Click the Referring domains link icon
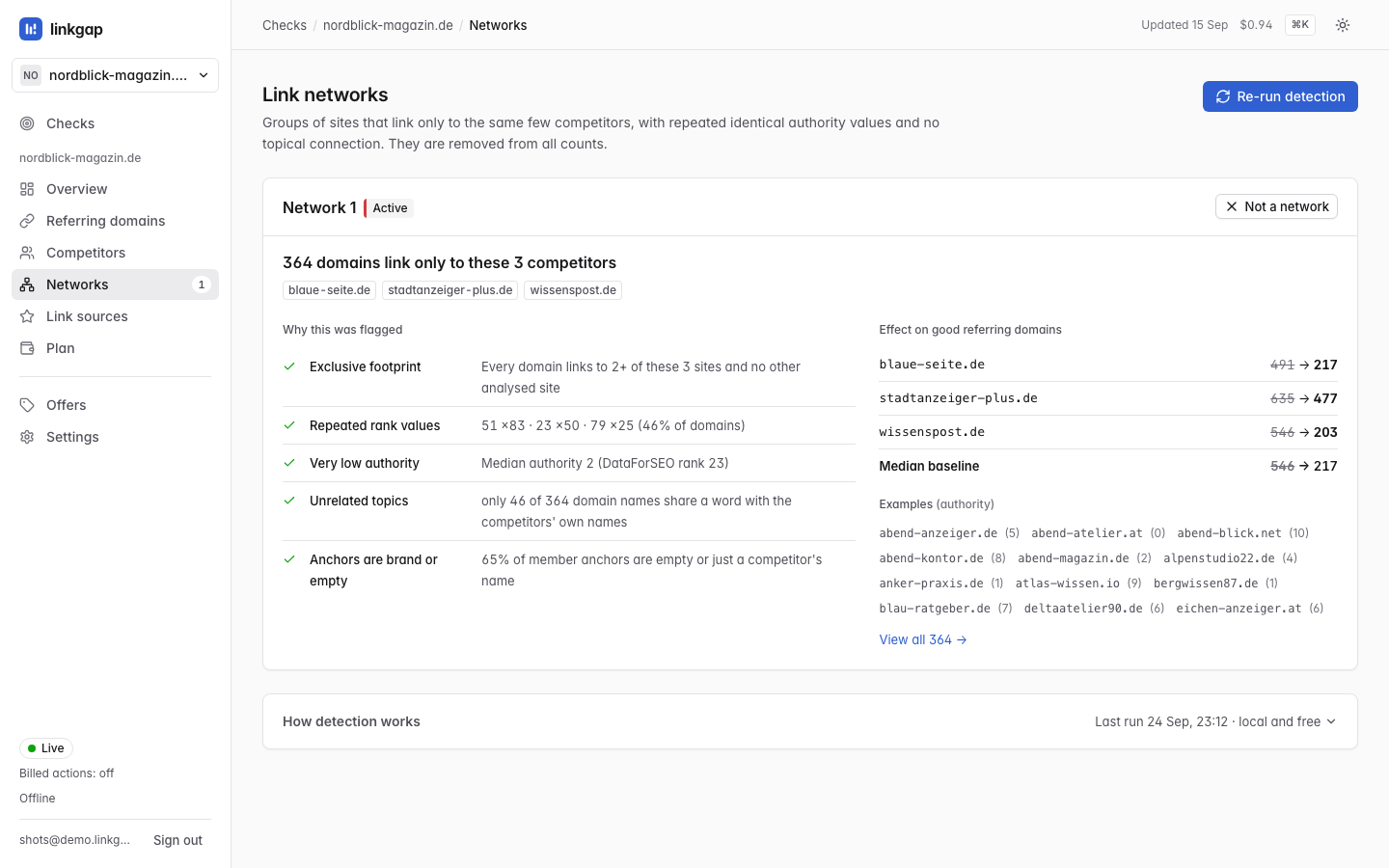This screenshot has height=868, width=1389. [27, 221]
